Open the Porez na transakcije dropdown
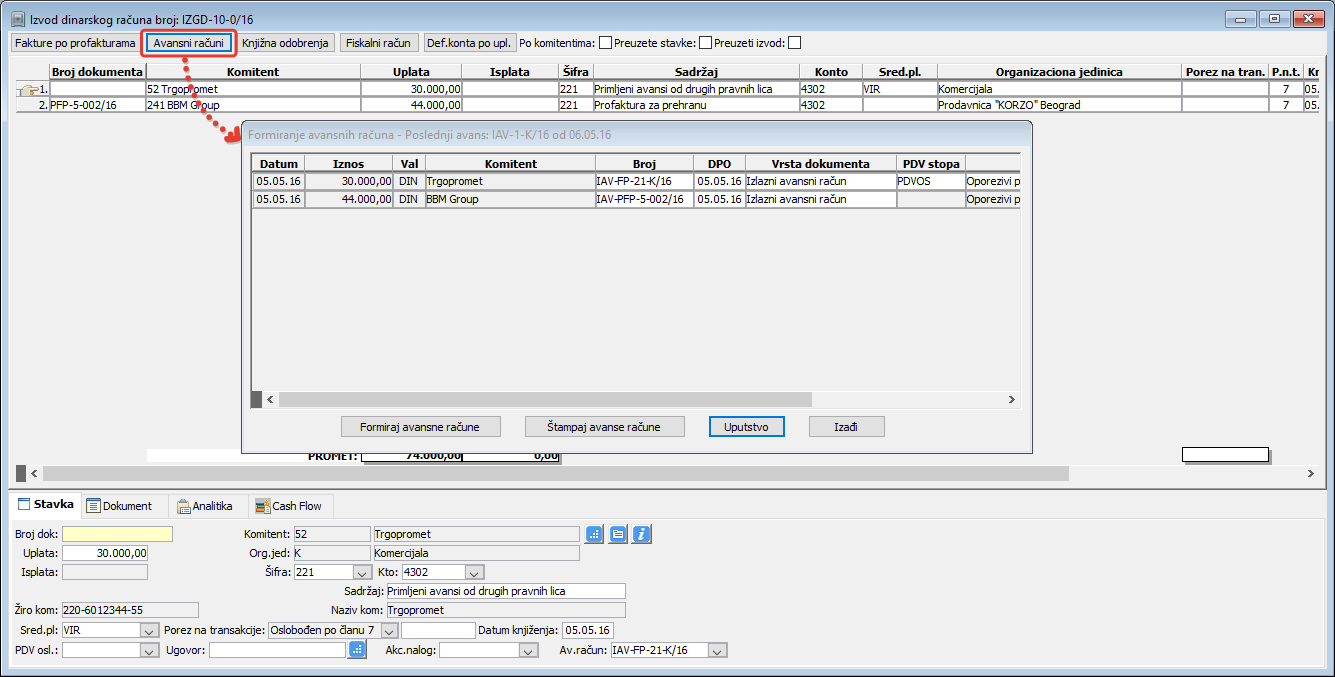 (389, 630)
